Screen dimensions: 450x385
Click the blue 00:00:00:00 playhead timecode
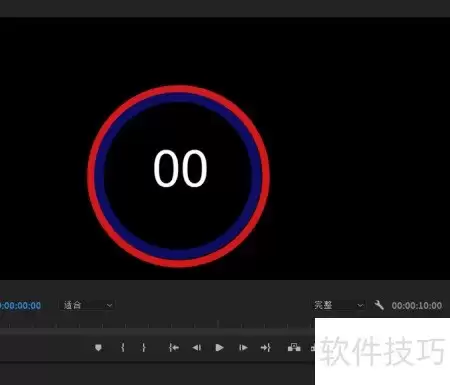click(20, 306)
